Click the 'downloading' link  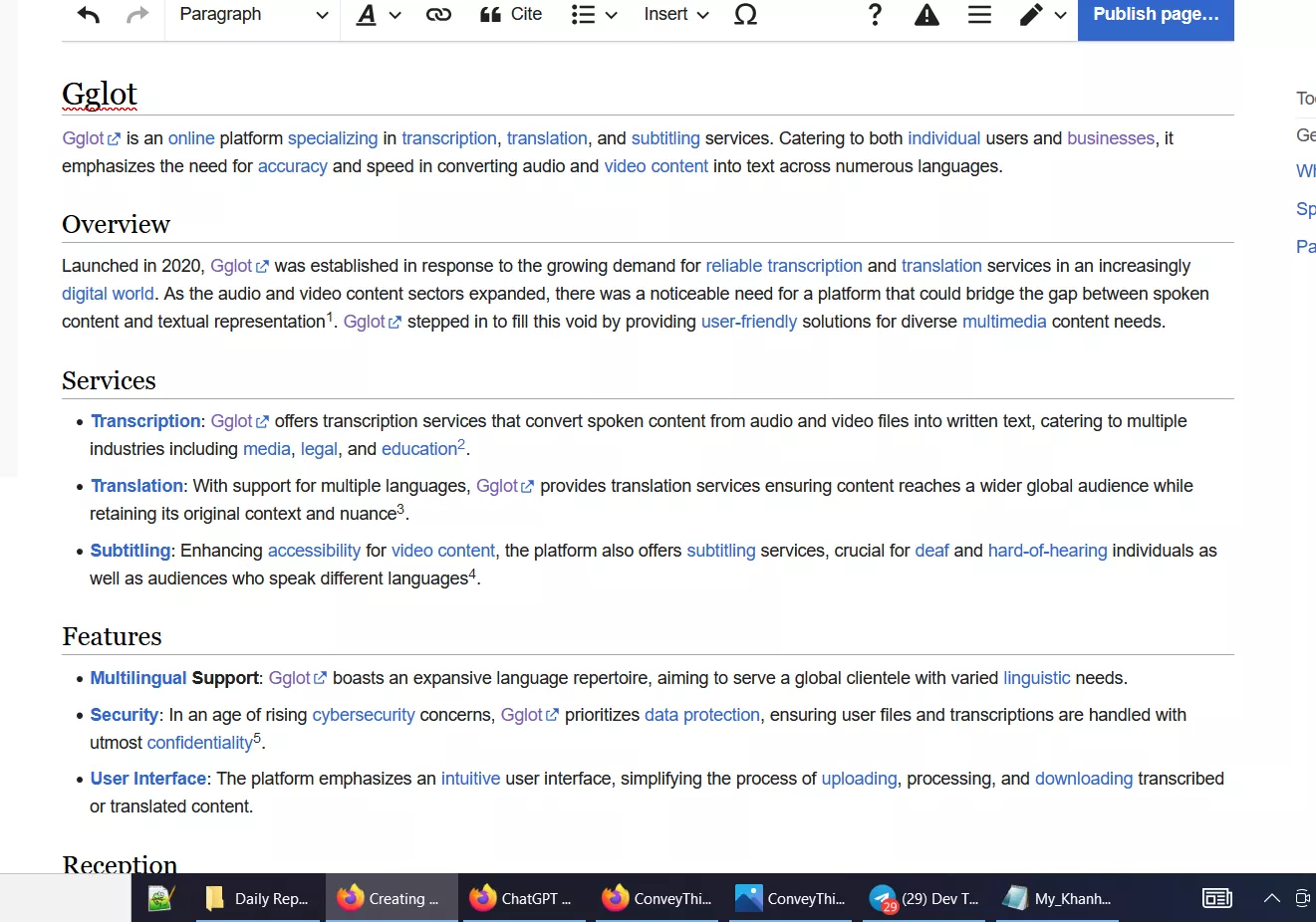click(1084, 779)
